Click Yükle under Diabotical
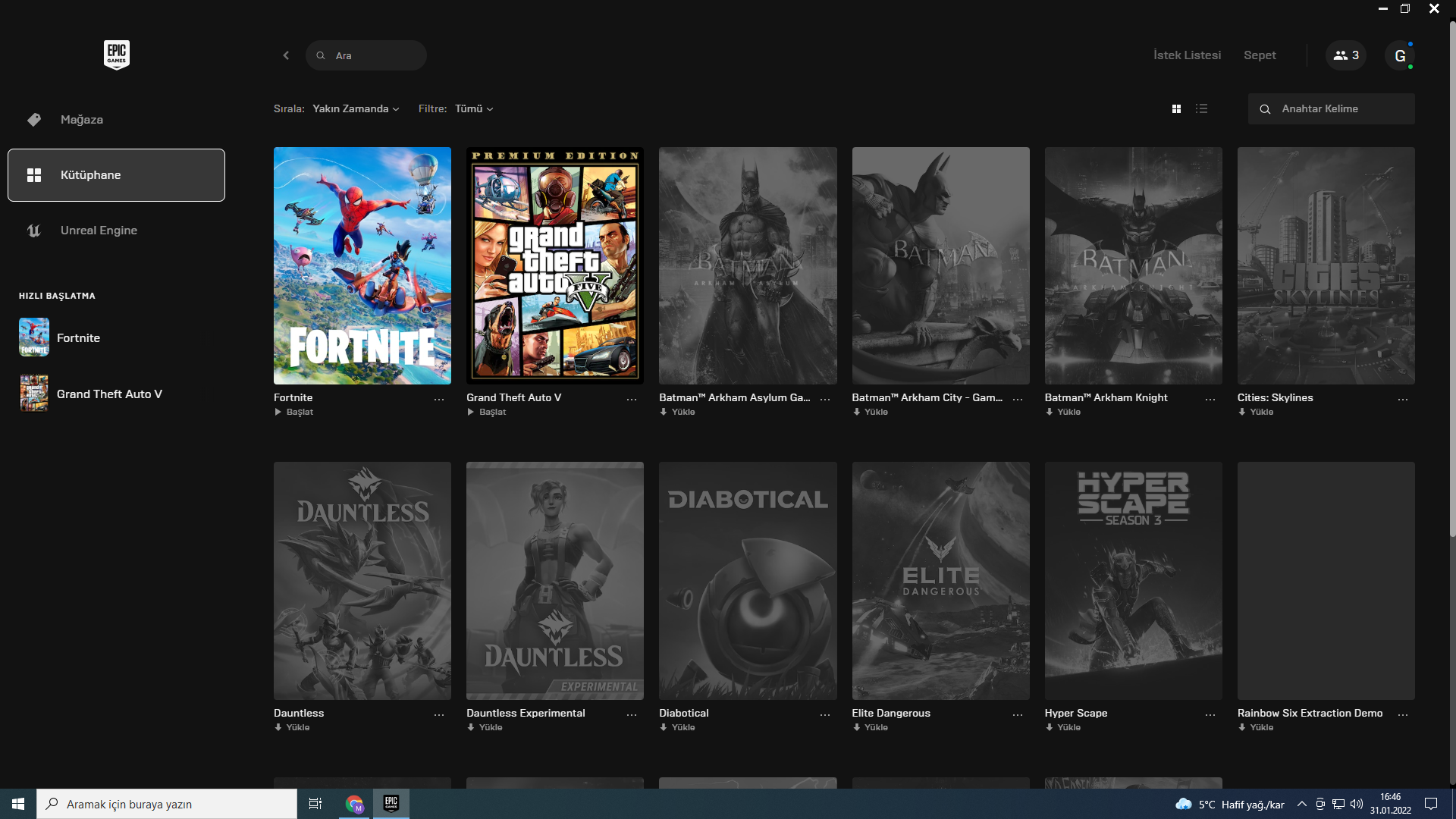 [x=677, y=727]
